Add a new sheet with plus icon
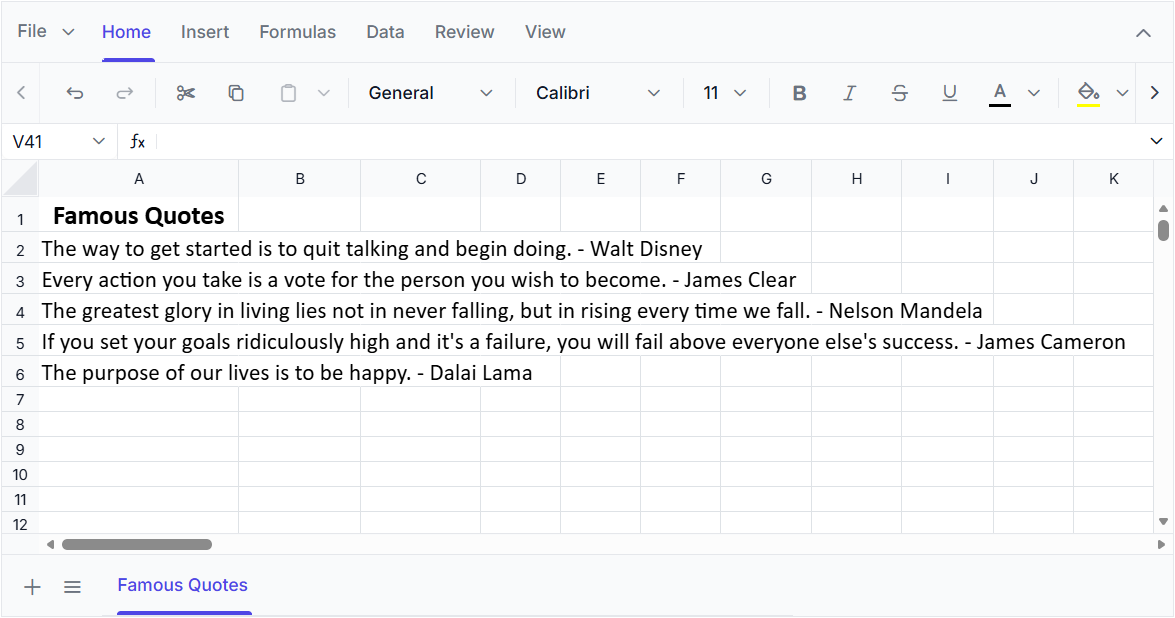1175x618 pixels. (32, 587)
